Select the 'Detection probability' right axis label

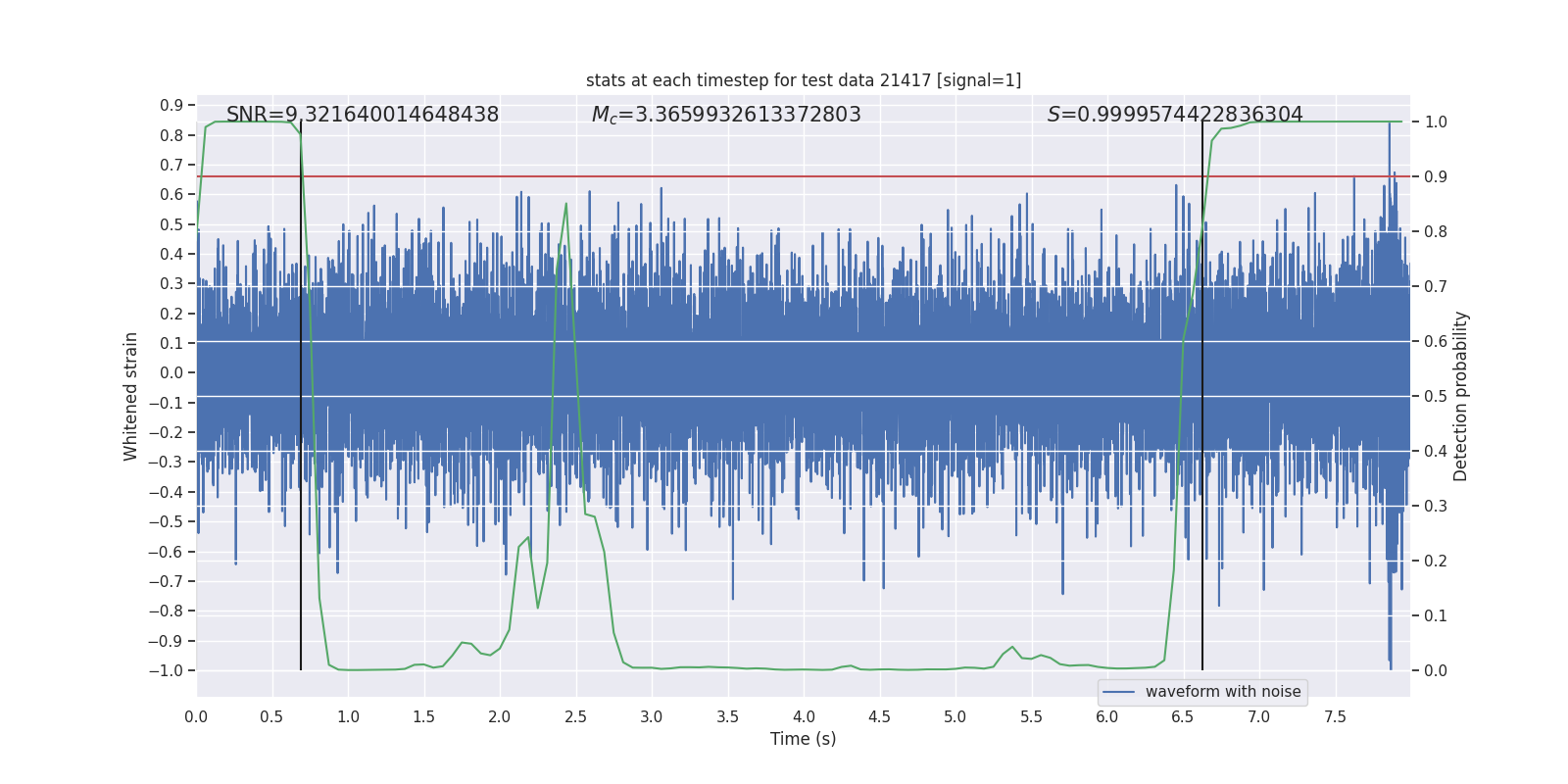tap(1460, 396)
